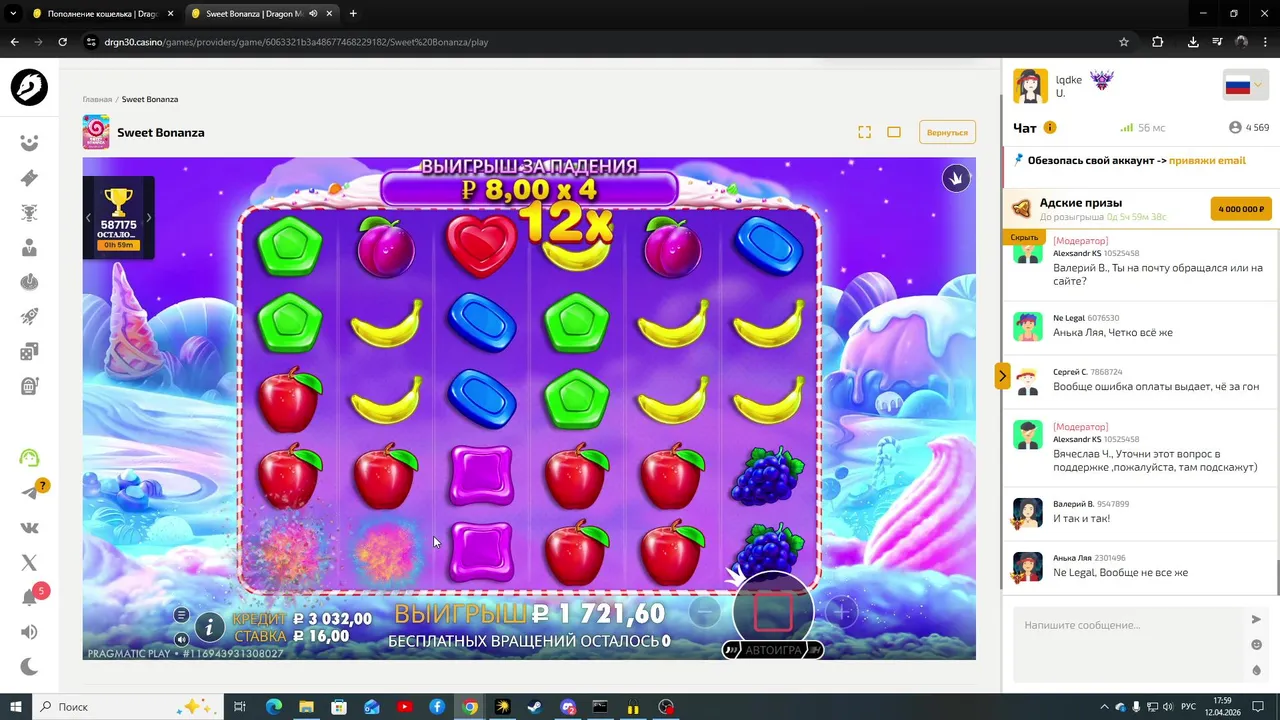Viewport: 1280px width, 720px height.
Task: Open chat info icon next to Чат
Action: click(1050, 128)
